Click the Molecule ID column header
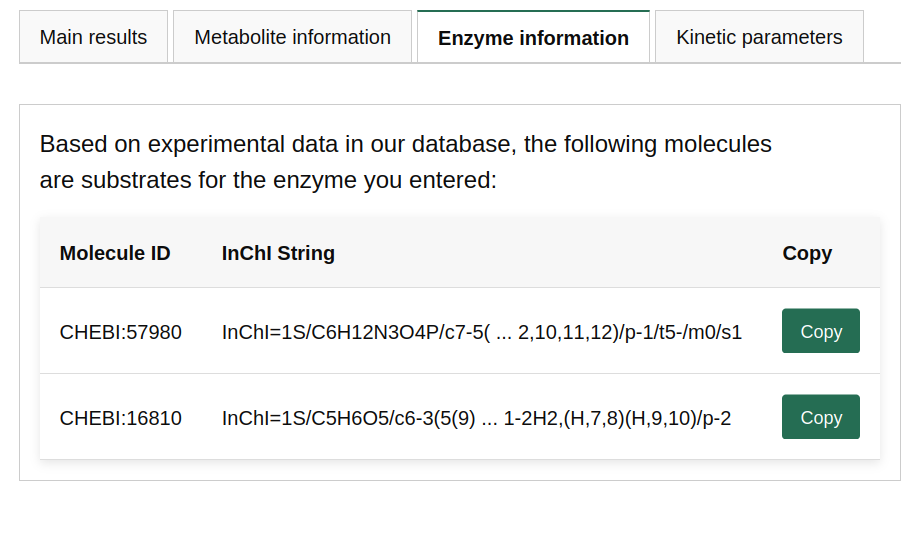 tap(115, 253)
